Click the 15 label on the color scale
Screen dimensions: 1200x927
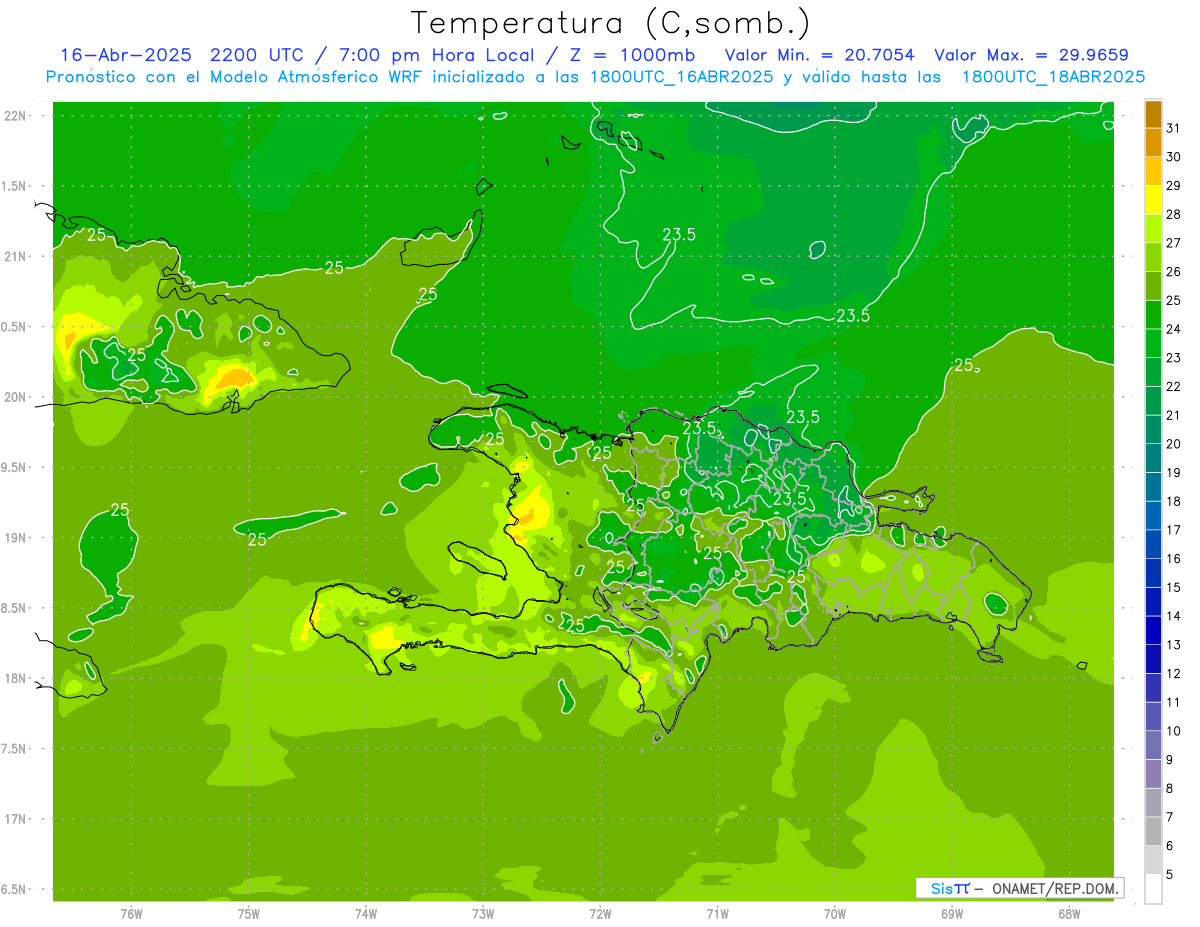click(1174, 588)
